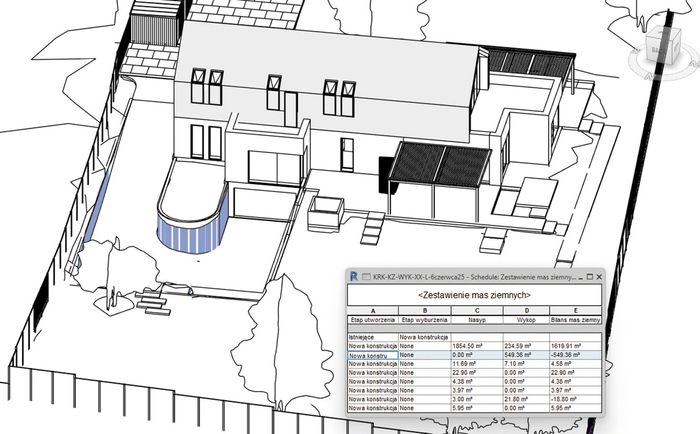Click the Nasyp column heading
This screenshot has height=434, width=700.
(477, 320)
